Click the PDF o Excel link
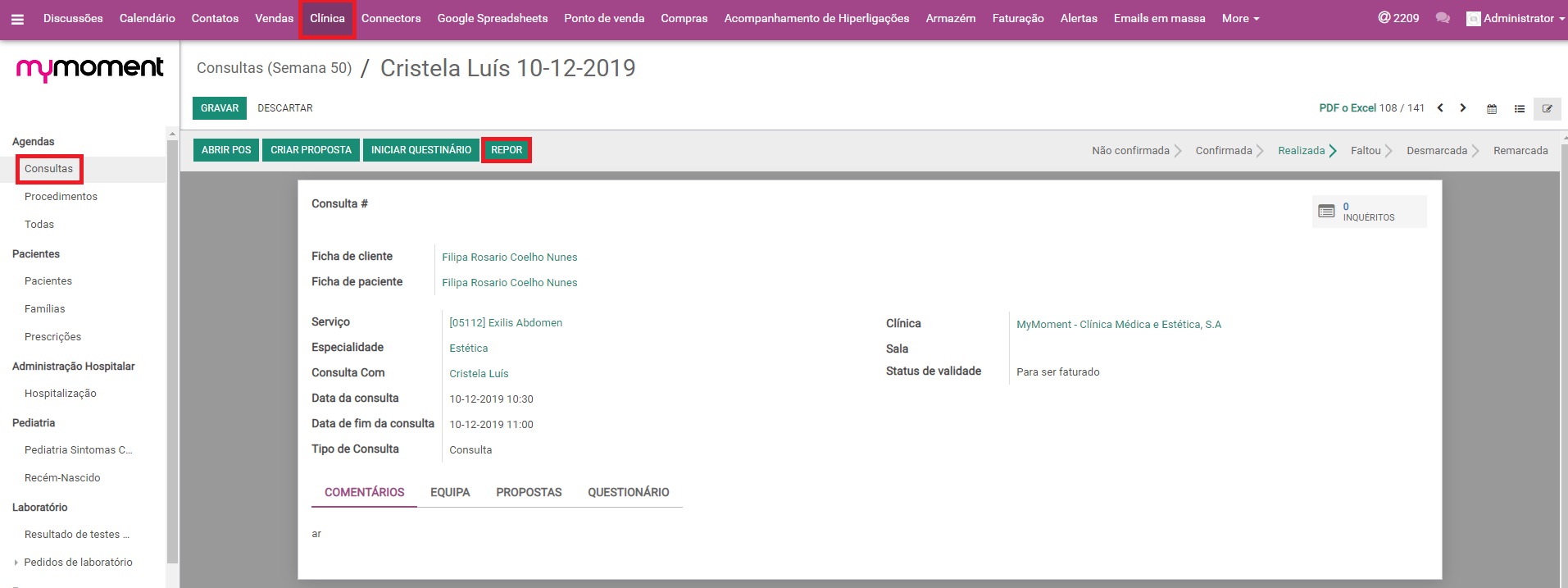1568x588 pixels. click(x=1348, y=108)
